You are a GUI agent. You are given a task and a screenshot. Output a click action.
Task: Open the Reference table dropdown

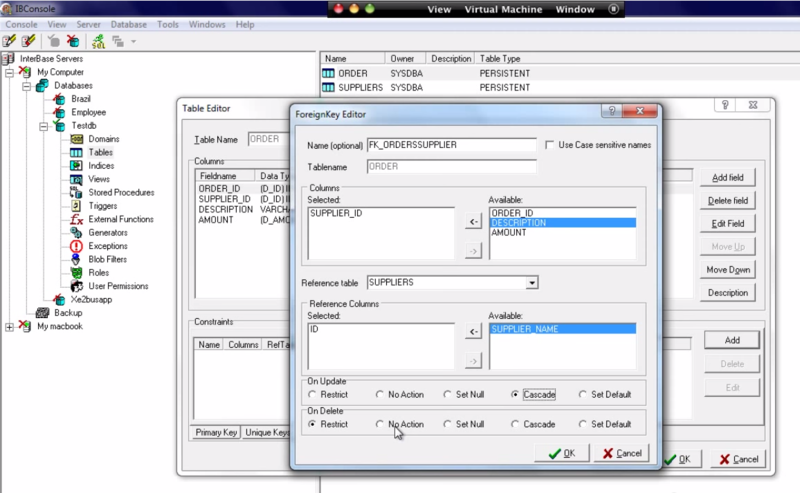tap(532, 283)
